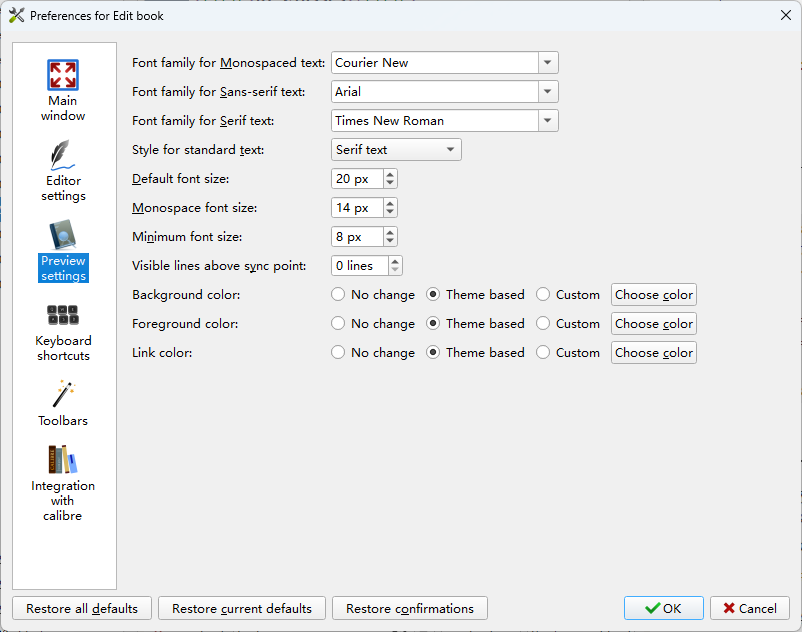
Task: Click the Preview settings book icon
Action: (x=62, y=235)
